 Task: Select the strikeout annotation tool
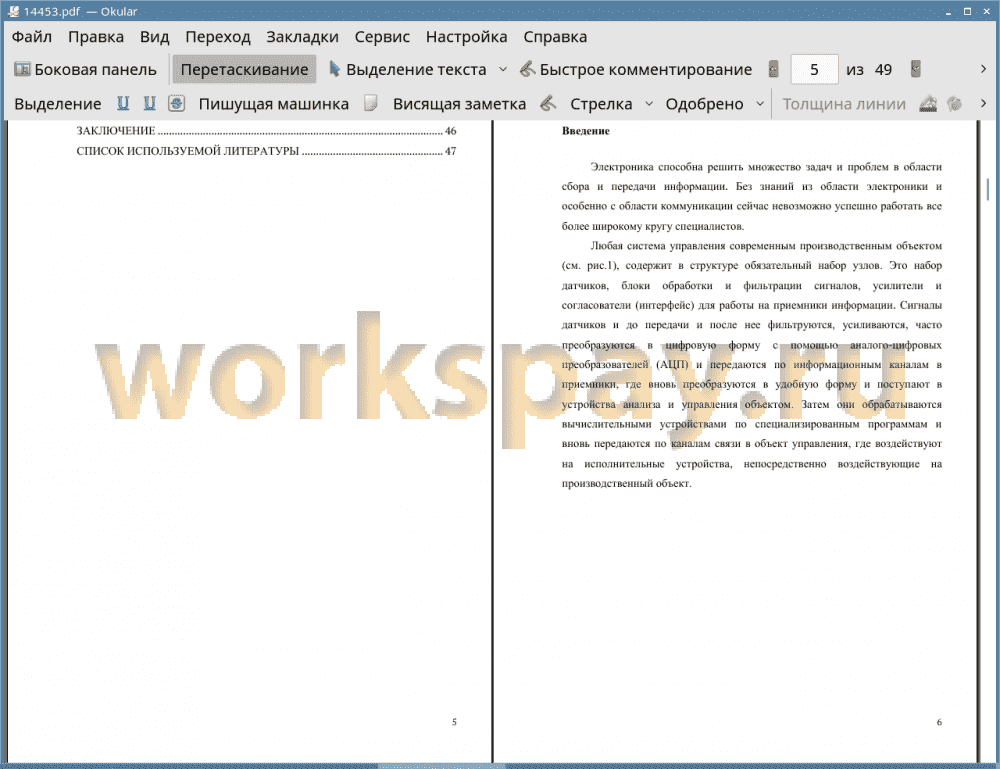(x=177, y=103)
